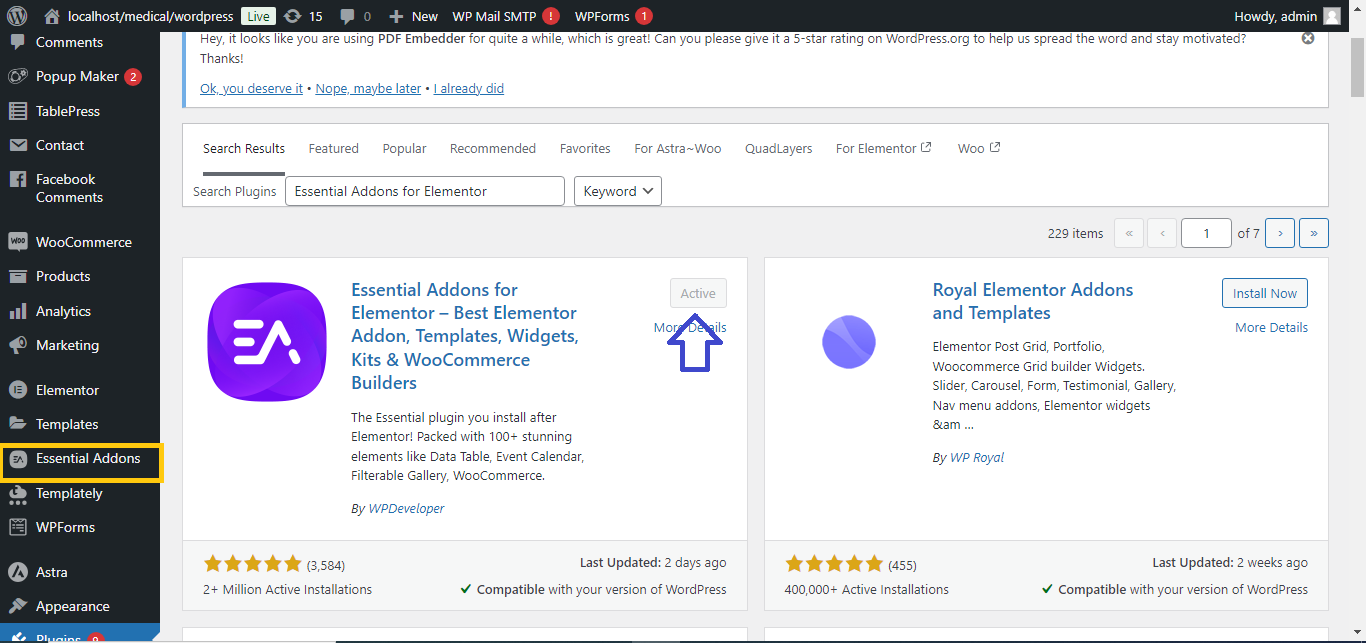1366x643 pixels.
Task: Click the current page number field
Action: (x=1205, y=233)
